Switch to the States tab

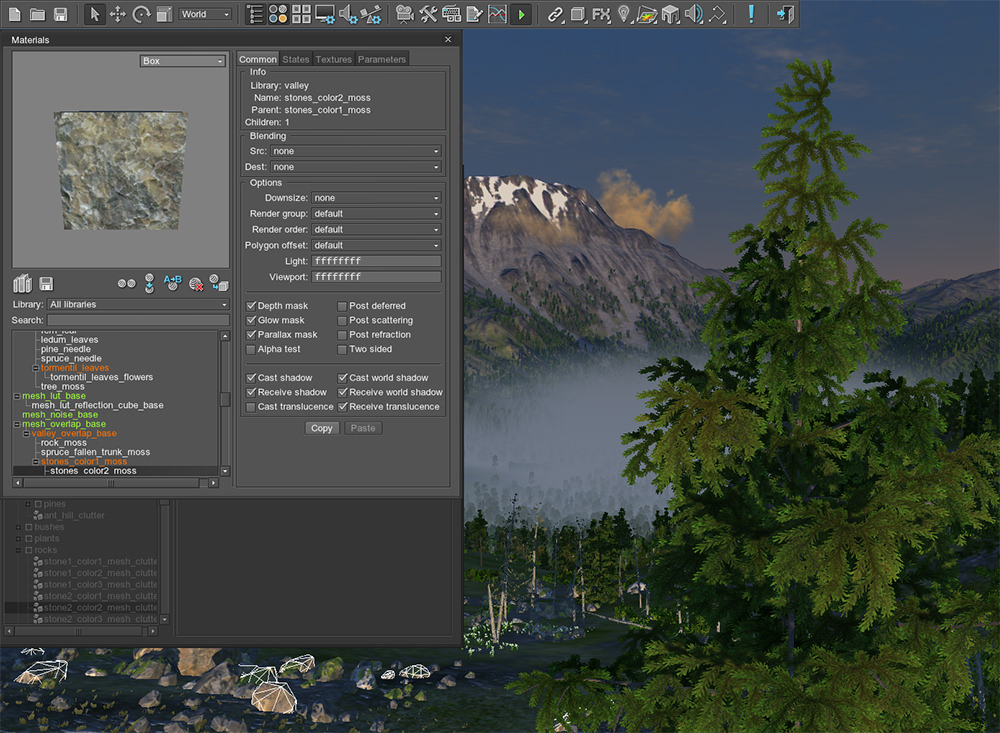point(296,59)
